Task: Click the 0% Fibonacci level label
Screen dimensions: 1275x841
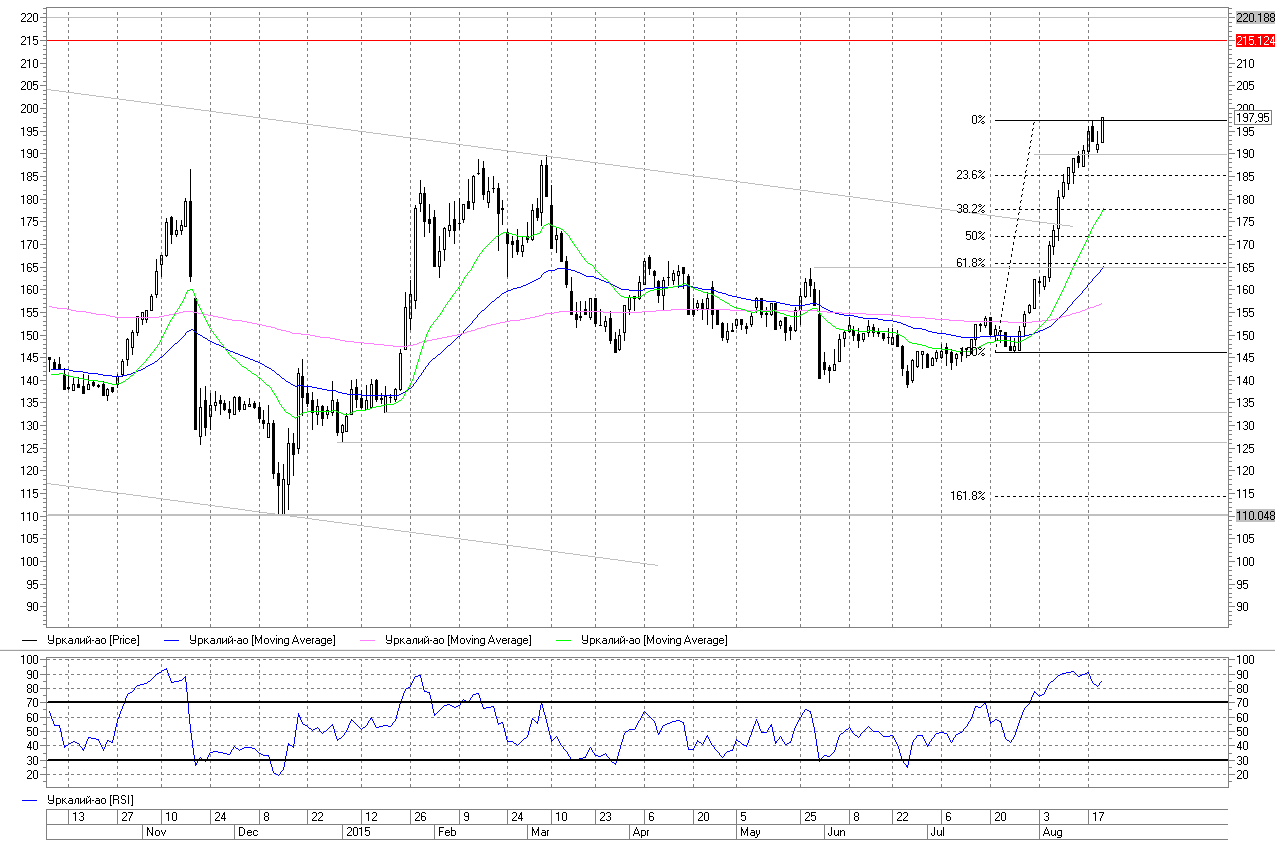Action: (x=977, y=120)
